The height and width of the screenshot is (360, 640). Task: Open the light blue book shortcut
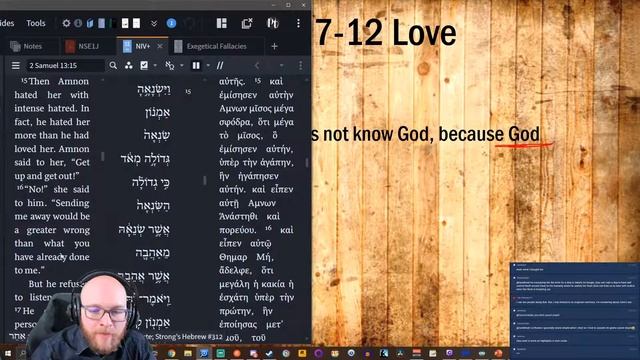tap(101, 23)
